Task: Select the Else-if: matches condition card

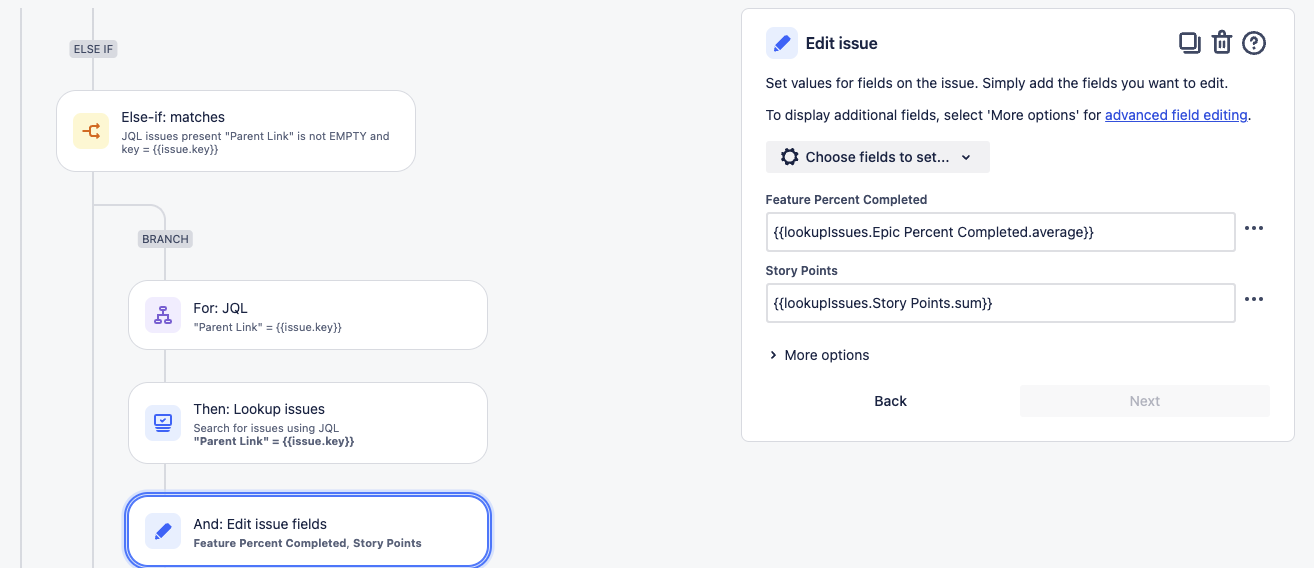Action: (236, 131)
